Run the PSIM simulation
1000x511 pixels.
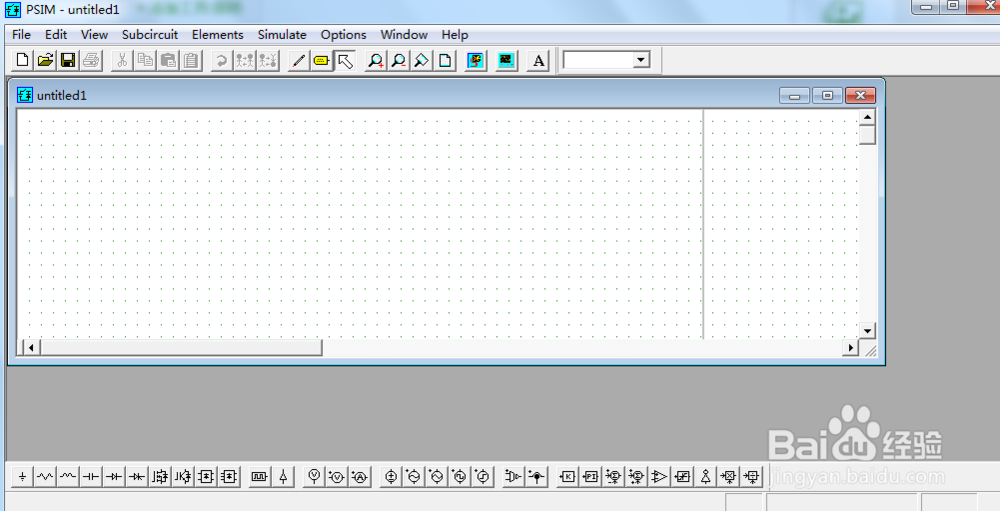tap(475, 61)
